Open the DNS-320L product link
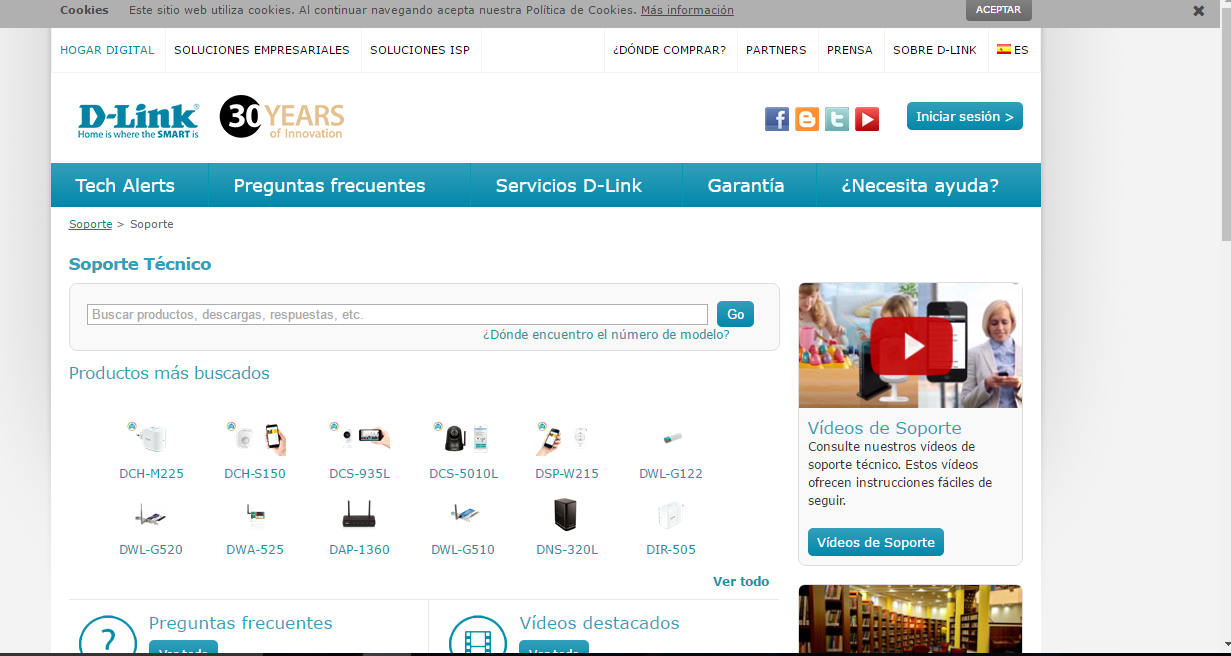Image resolution: width=1231 pixels, height=656 pixels. pyautogui.click(x=567, y=550)
